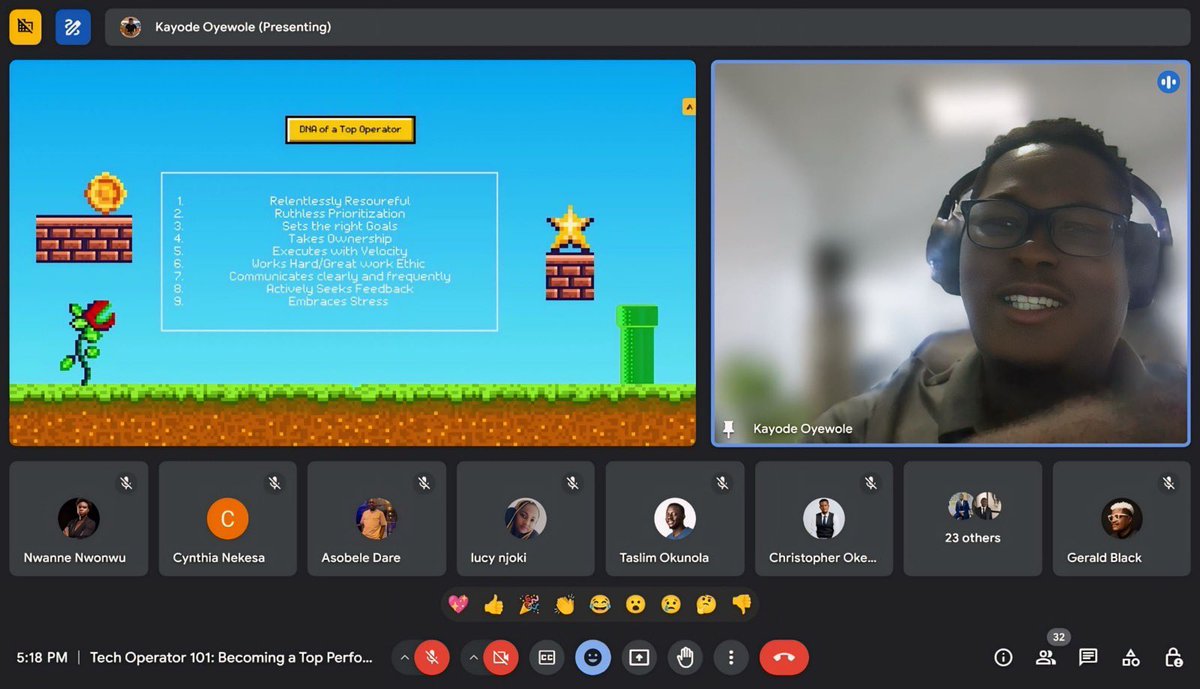The image size is (1200, 689).
Task: Click muted mic icon on Gerald Black
Action: coord(1169,483)
